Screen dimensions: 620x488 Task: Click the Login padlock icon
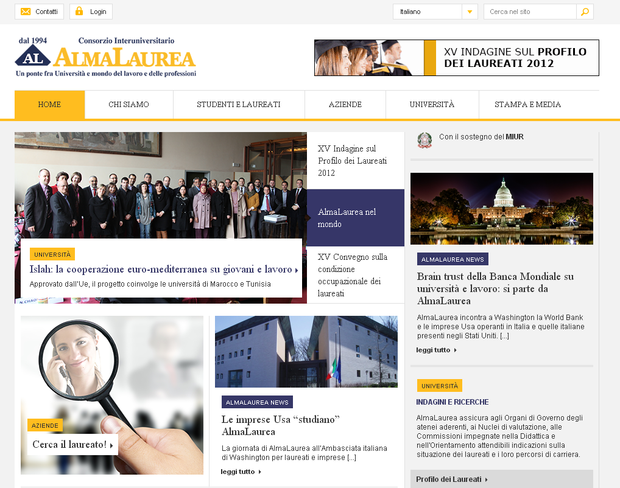click(79, 11)
